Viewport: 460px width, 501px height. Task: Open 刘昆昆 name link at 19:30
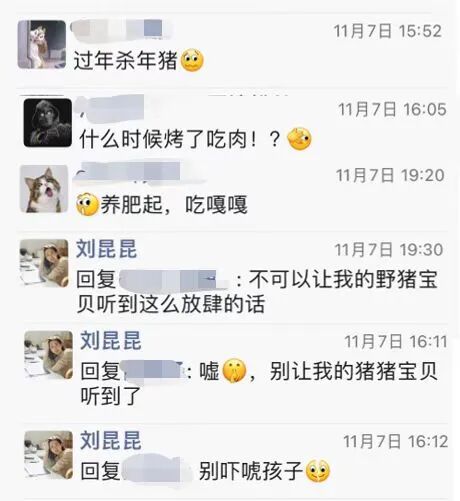click(107, 249)
